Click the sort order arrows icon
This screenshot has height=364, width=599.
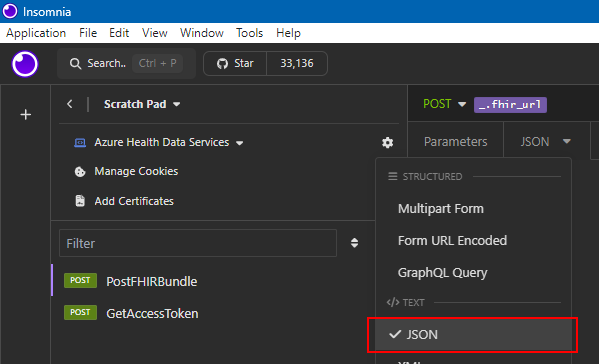point(355,243)
